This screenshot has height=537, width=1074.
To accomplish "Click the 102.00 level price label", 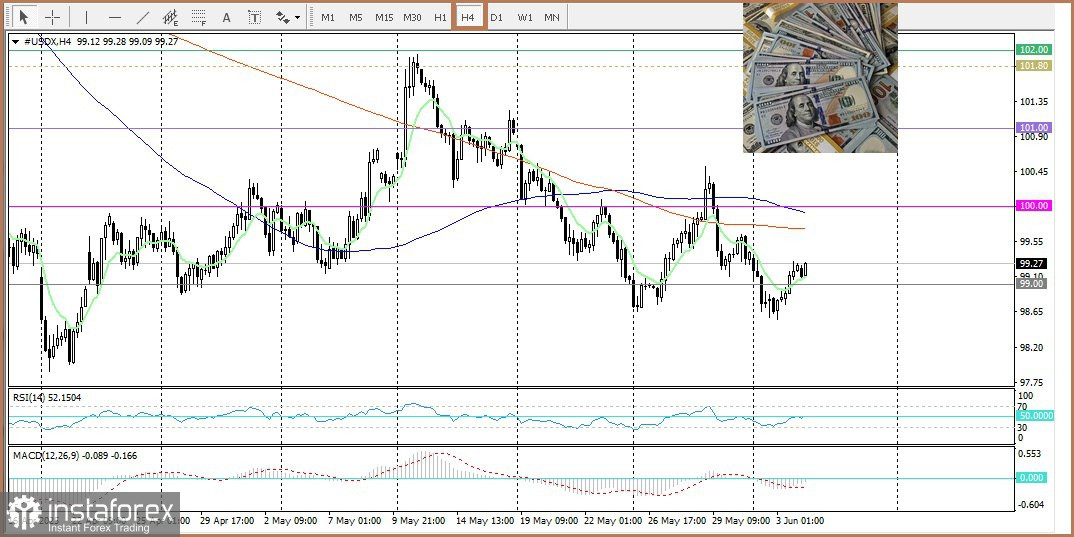I will (x=1034, y=49).
